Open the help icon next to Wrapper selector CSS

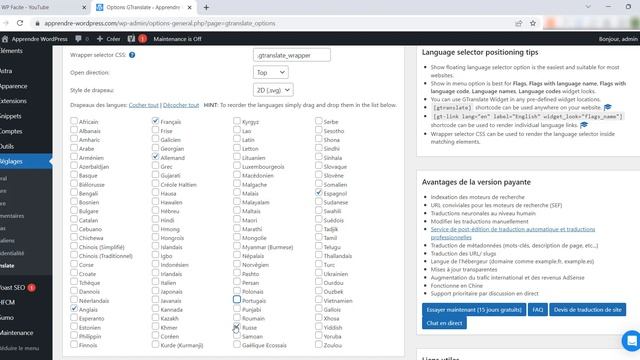tap(132, 55)
